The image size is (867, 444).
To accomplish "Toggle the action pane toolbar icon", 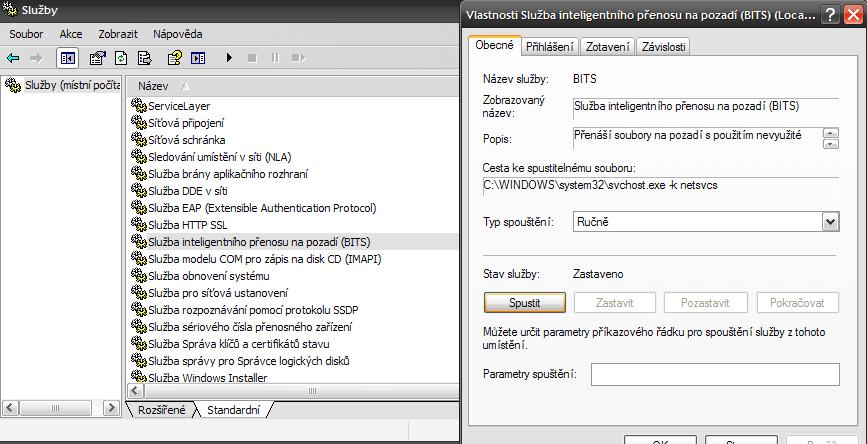I will pyautogui.click(x=198, y=58).
